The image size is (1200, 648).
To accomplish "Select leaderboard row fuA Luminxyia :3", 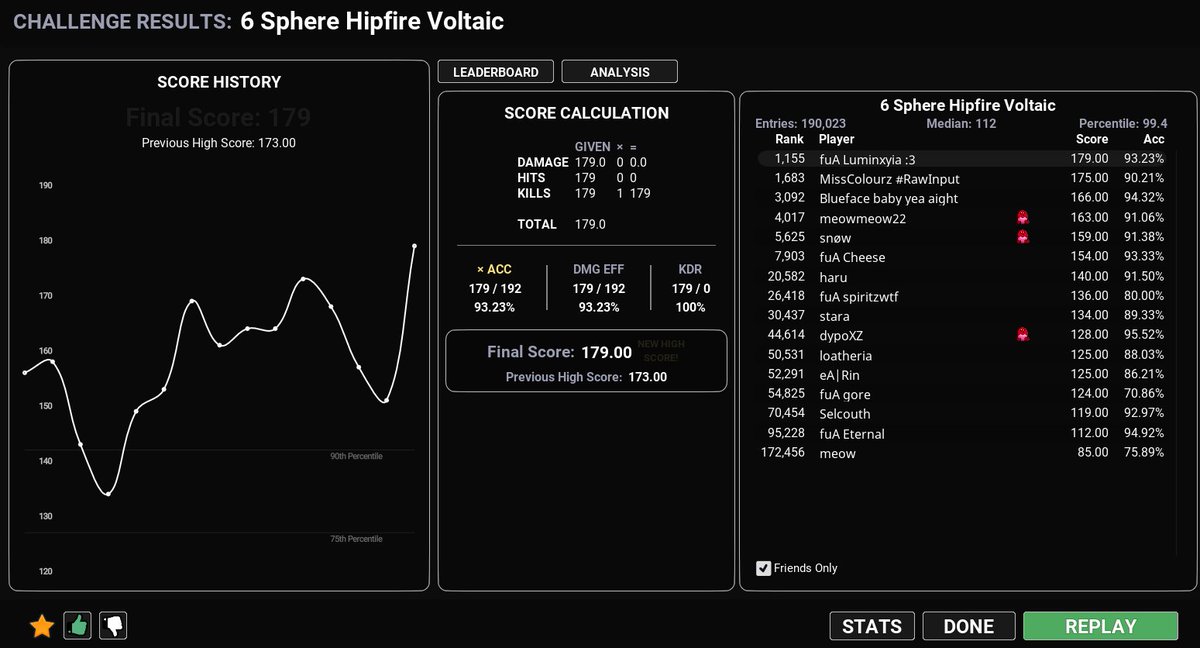I will click(x=963, y=158).
